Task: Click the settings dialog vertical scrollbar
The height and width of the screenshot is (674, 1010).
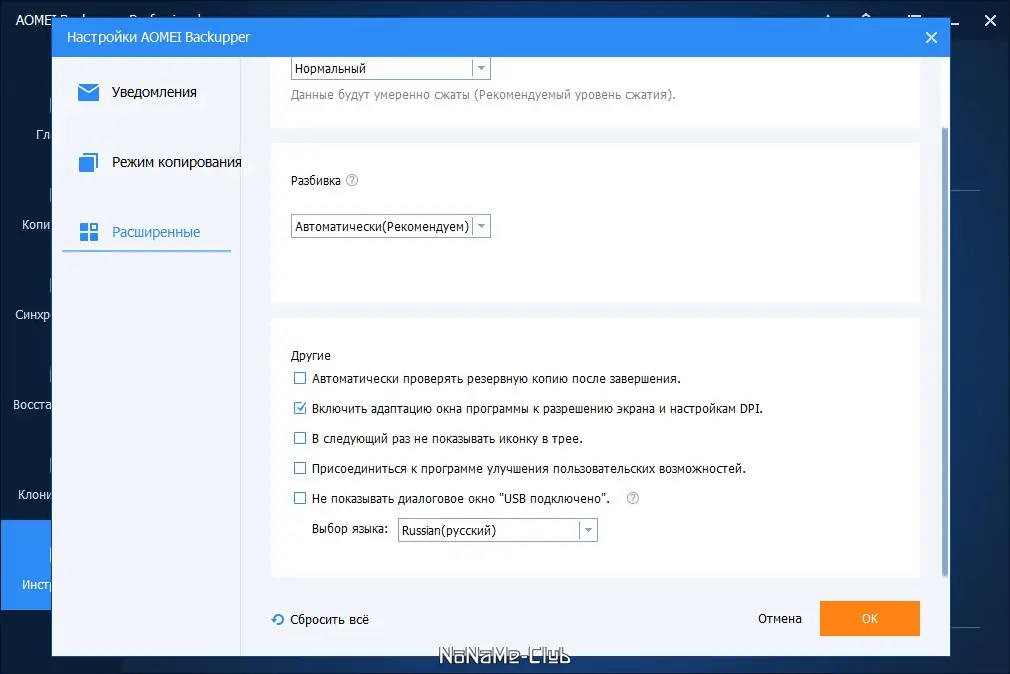Action: pyautogui.click(x=945, y=351)
